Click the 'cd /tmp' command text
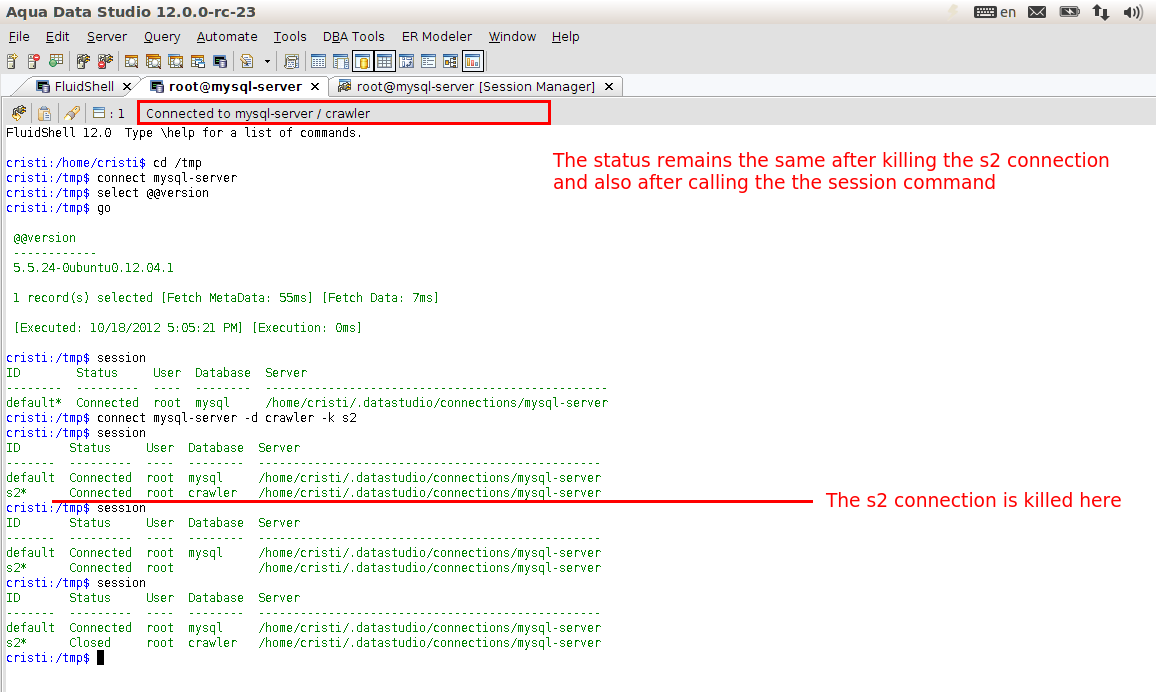 177,163
